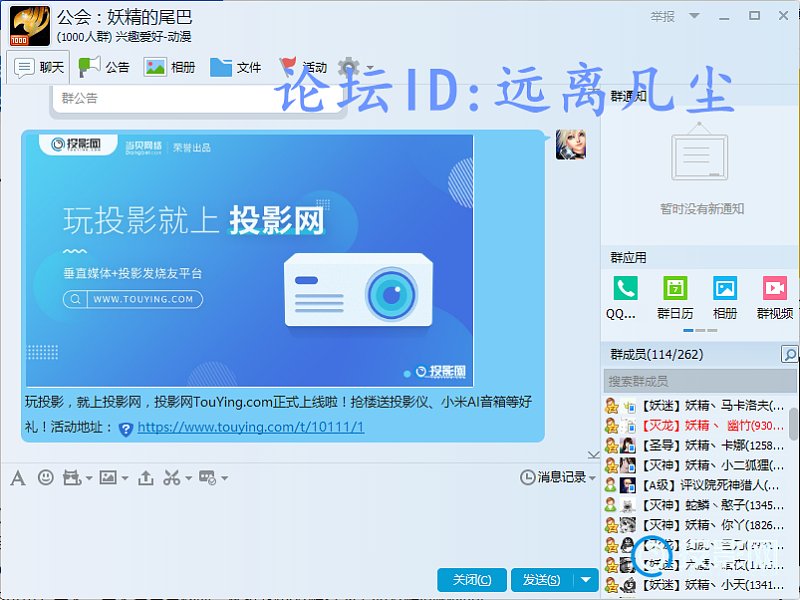Switch to the 公告 announcements tab

(105, 68)
